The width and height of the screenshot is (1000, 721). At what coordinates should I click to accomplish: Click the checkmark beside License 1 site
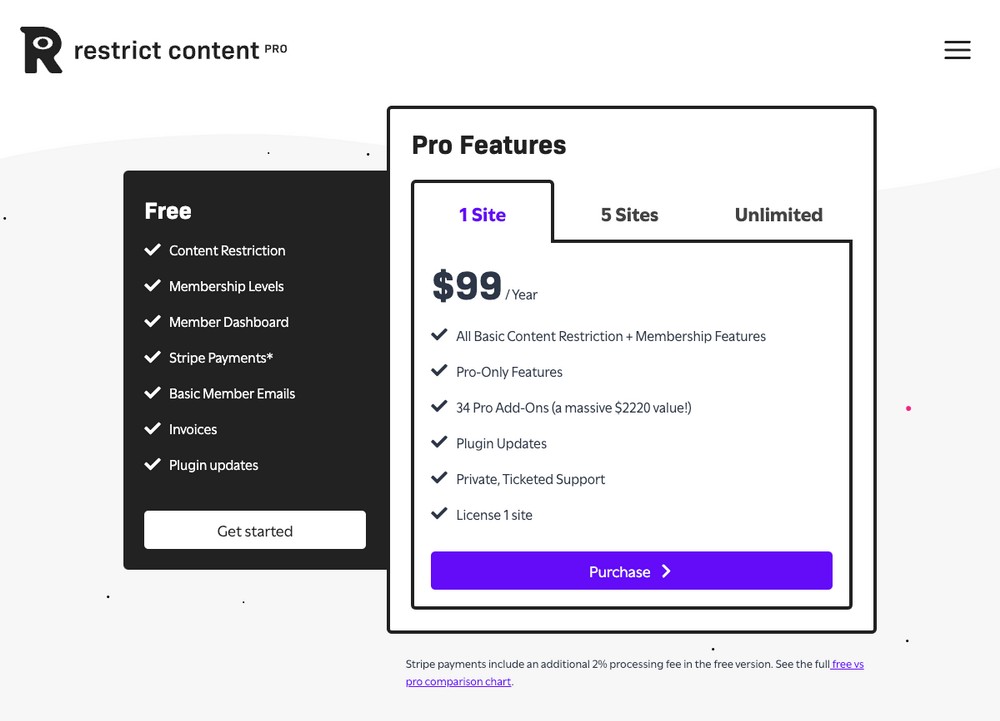coord(439,513)
